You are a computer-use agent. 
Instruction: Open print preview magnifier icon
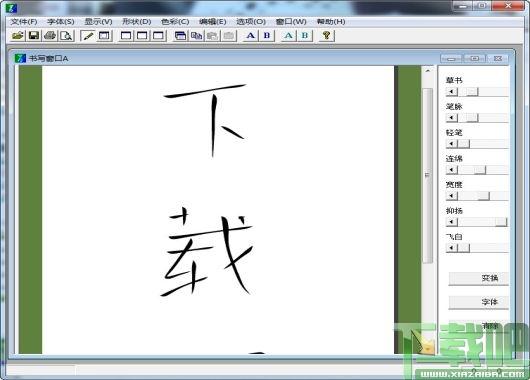[x=67, y=35]
